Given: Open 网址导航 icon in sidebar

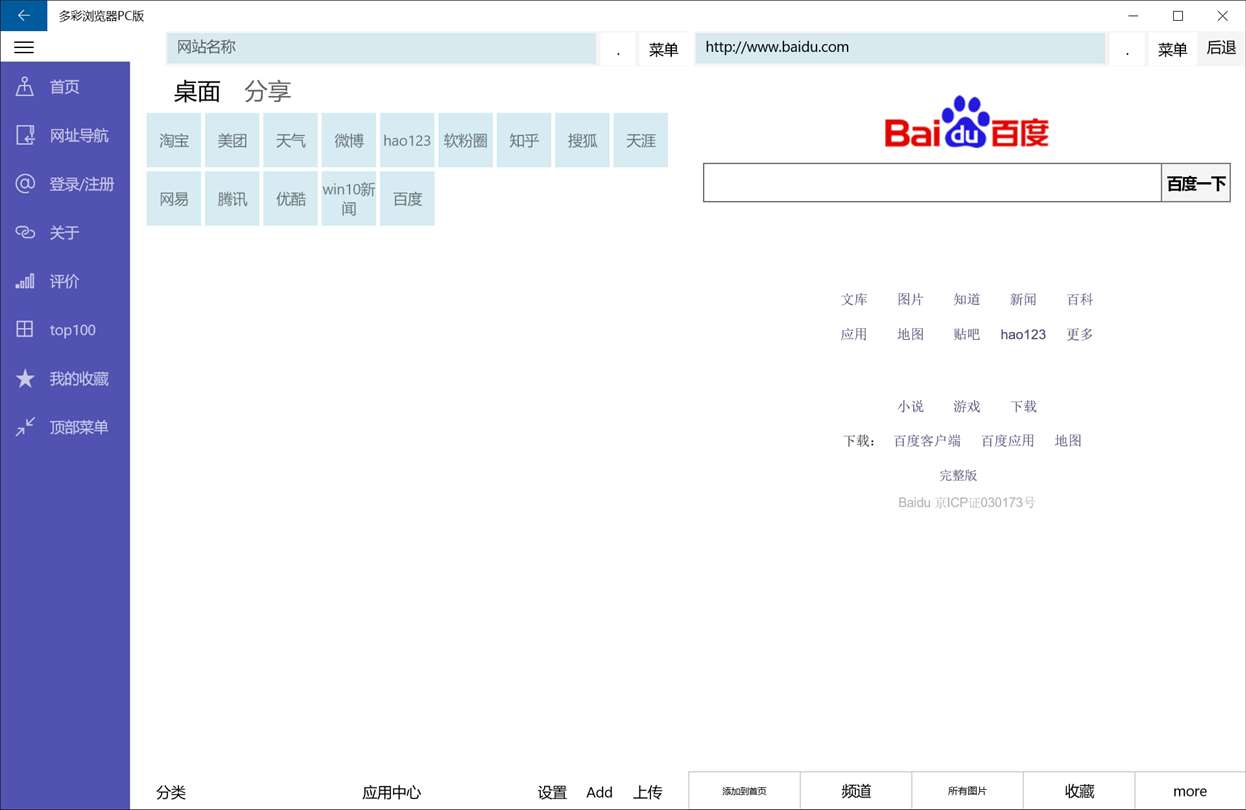Looking at the screenshot, I should 25,135.
